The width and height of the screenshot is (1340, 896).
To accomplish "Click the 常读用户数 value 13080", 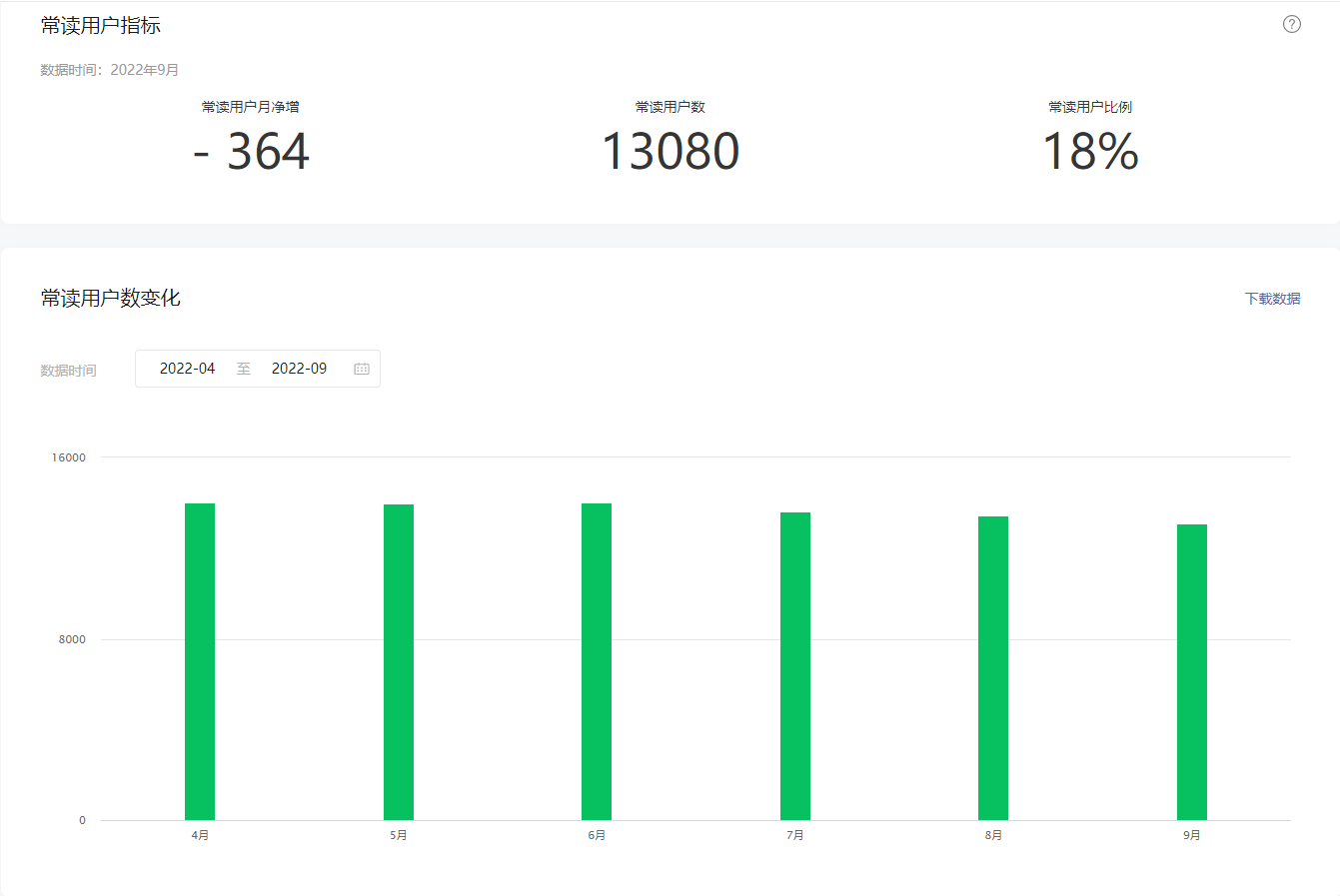I will click(x=670, y=152).
